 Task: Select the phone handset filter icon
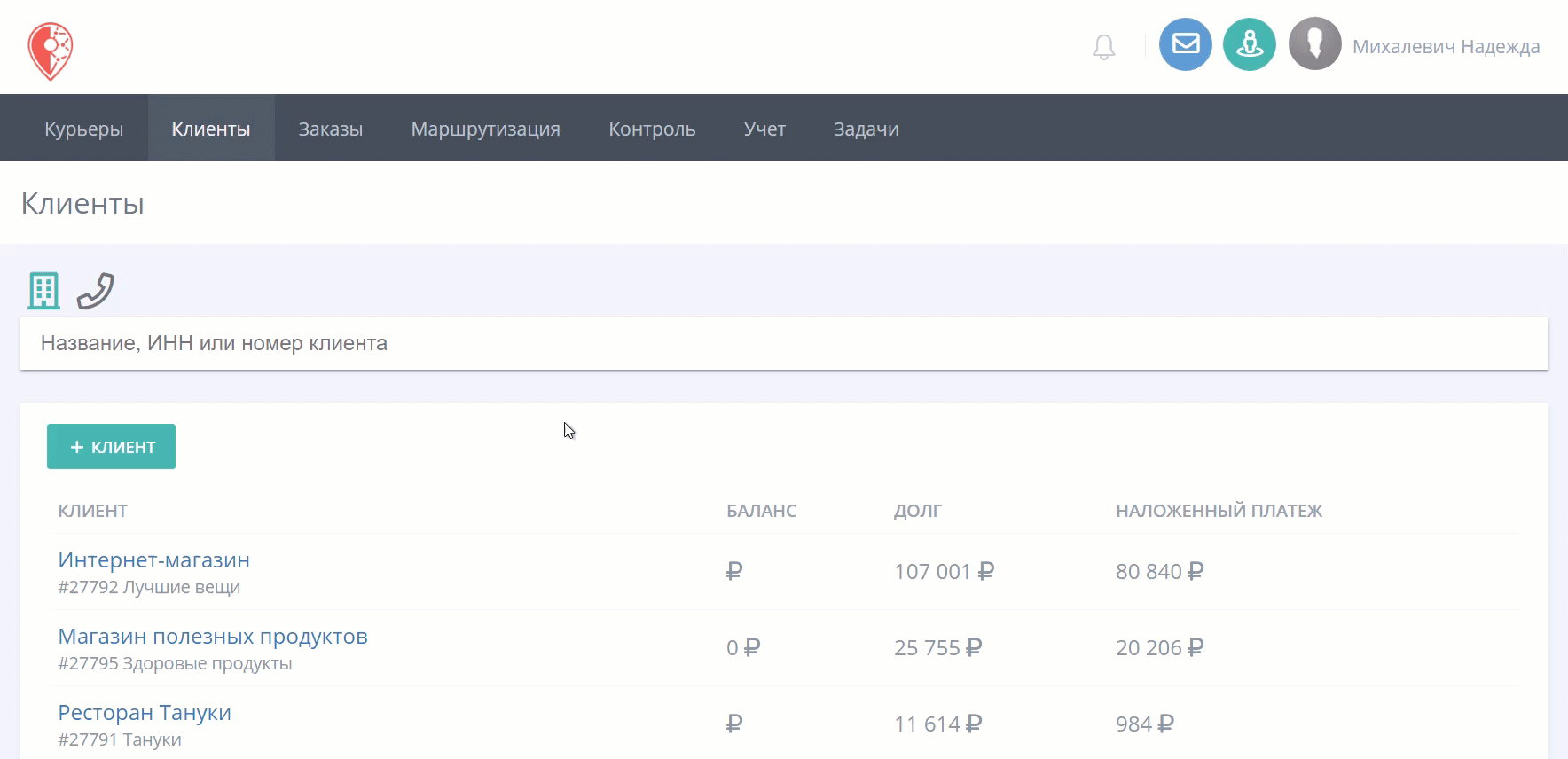[x=96, y=291]
